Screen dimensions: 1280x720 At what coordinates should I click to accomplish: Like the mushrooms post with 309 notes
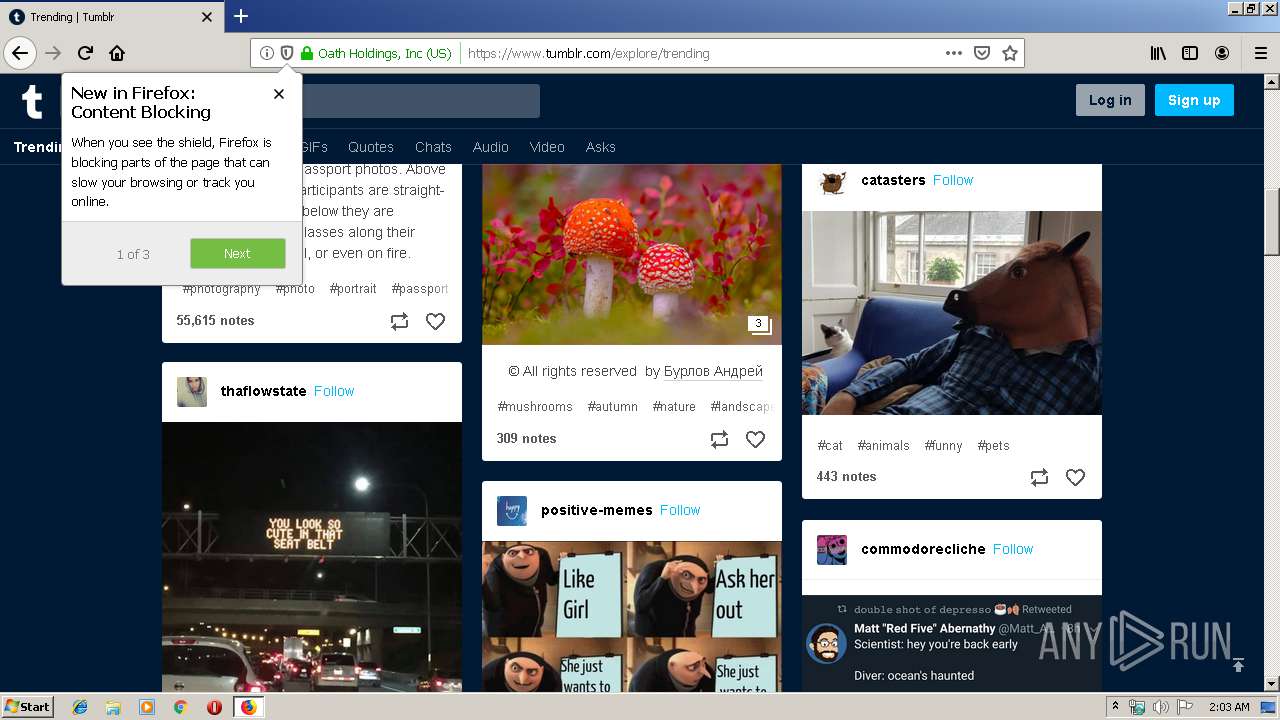(x=755, y=439)
